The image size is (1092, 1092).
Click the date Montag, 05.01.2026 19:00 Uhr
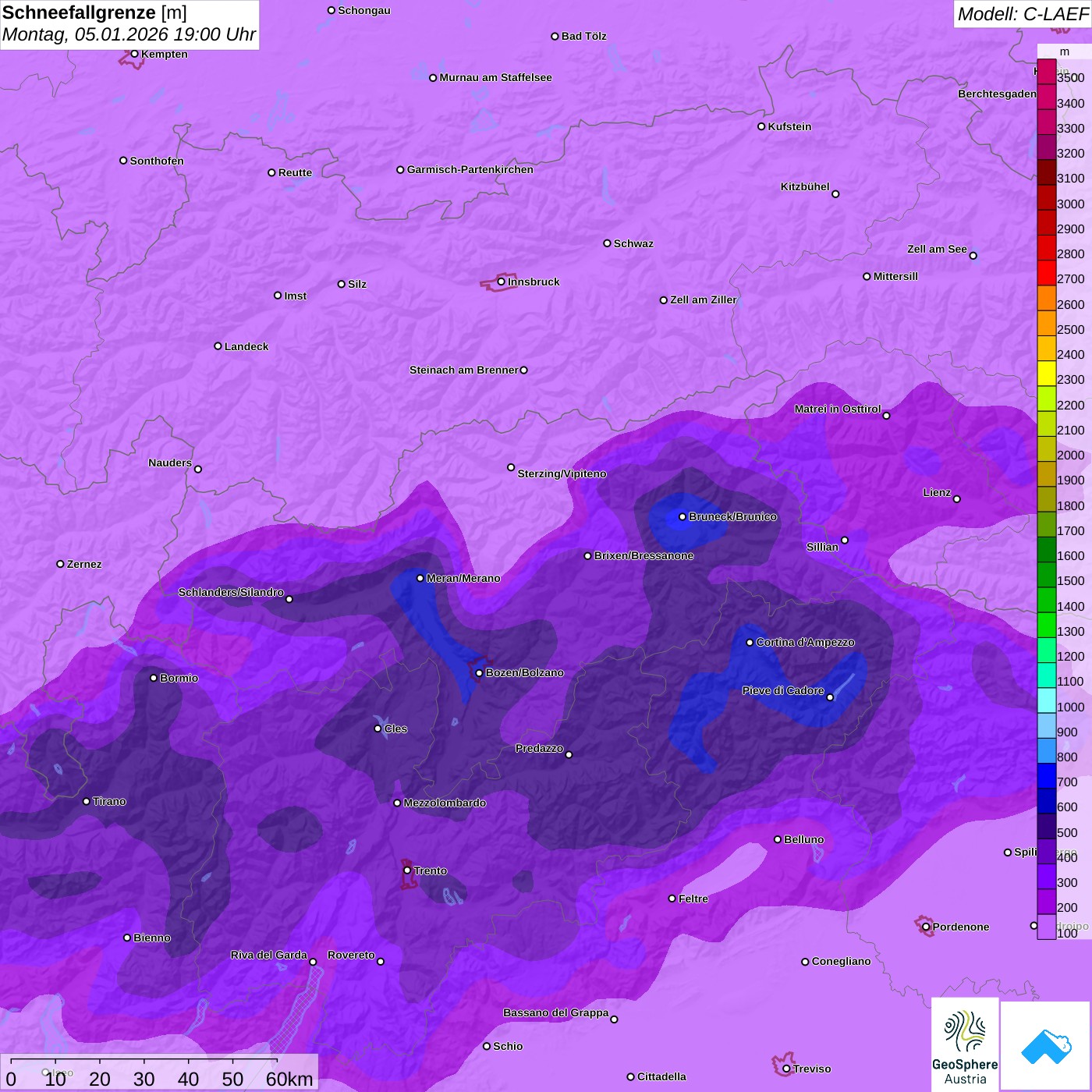[129, 35]
